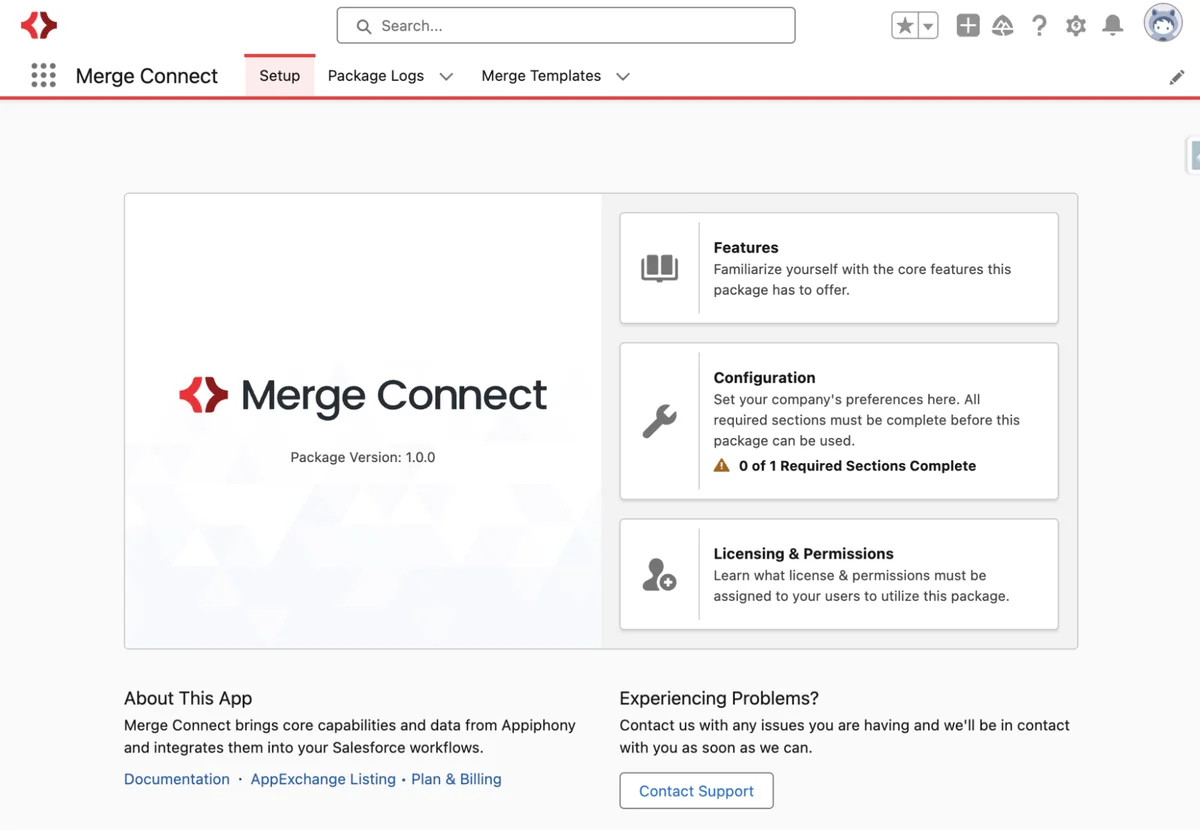Open the Help question mark icon
This screenshot has width=1200, height=831.
[1040, 26]
